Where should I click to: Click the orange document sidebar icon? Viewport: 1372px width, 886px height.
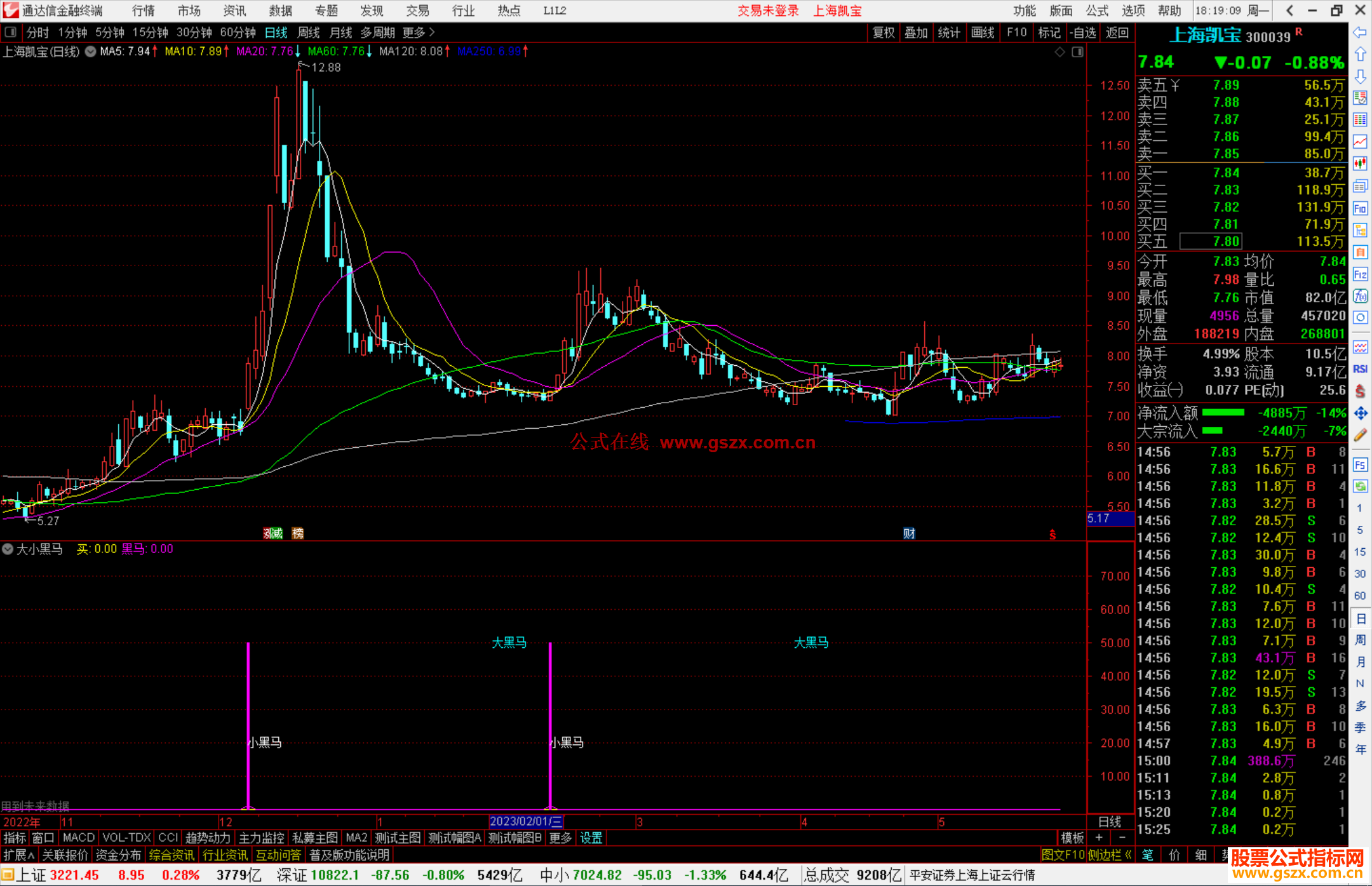(1360, 252)
